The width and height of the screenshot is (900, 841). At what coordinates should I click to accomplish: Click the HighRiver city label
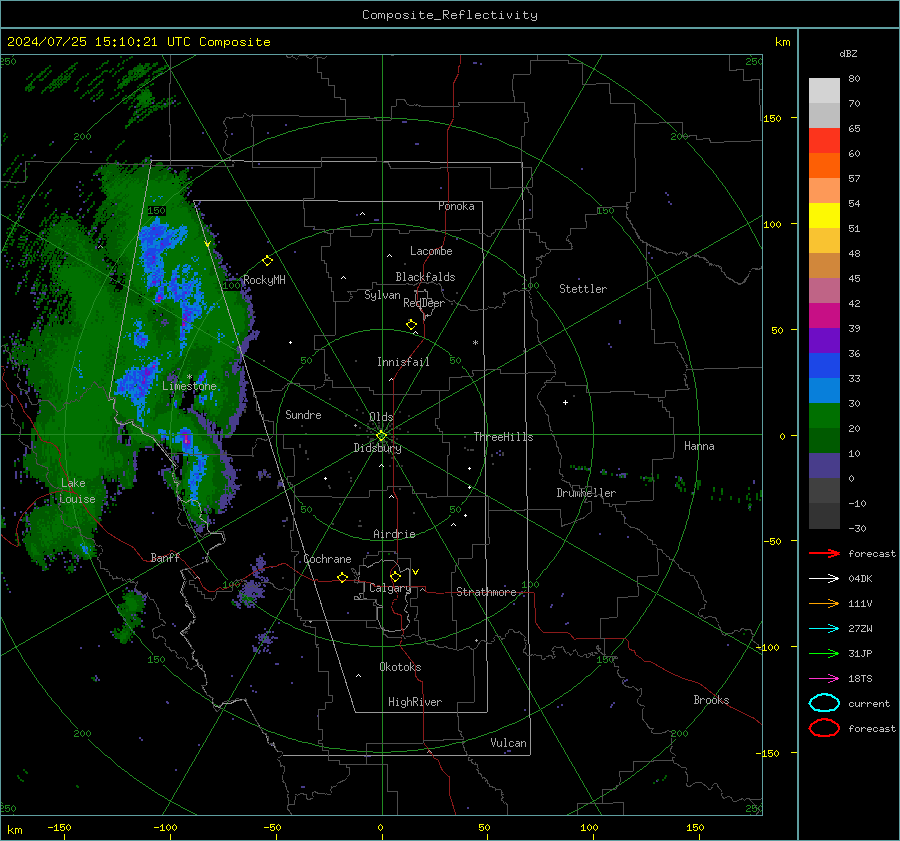point(415,702)
